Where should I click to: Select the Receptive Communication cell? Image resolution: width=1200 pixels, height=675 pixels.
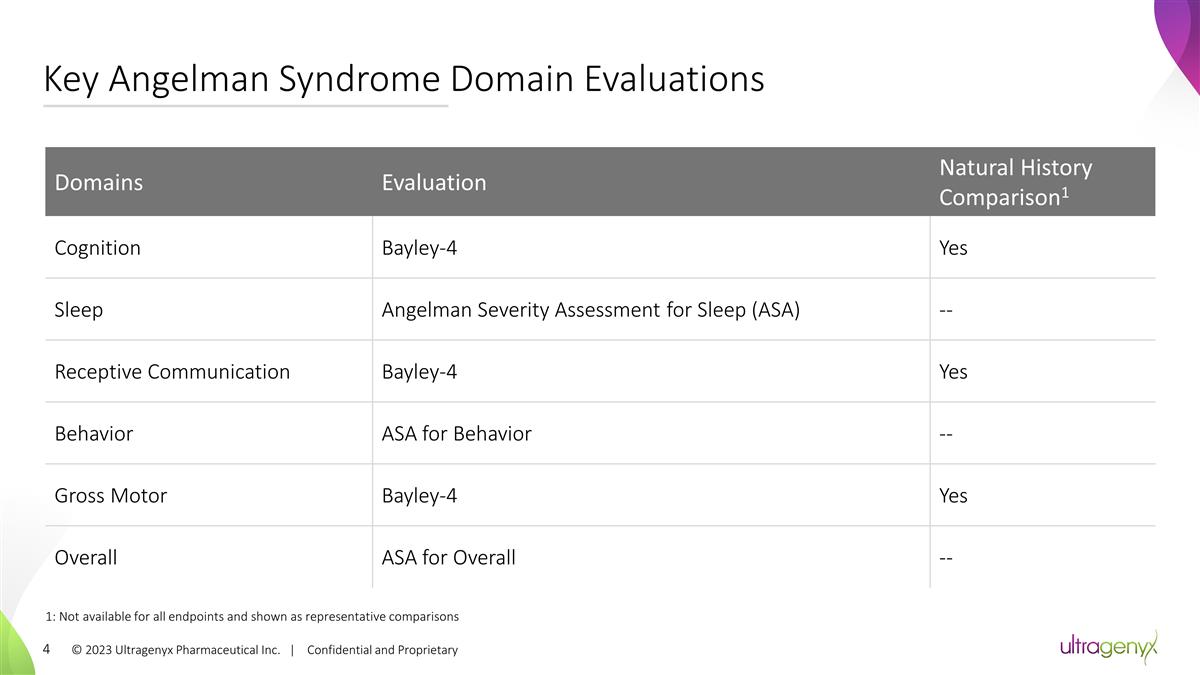pos(172,372)
